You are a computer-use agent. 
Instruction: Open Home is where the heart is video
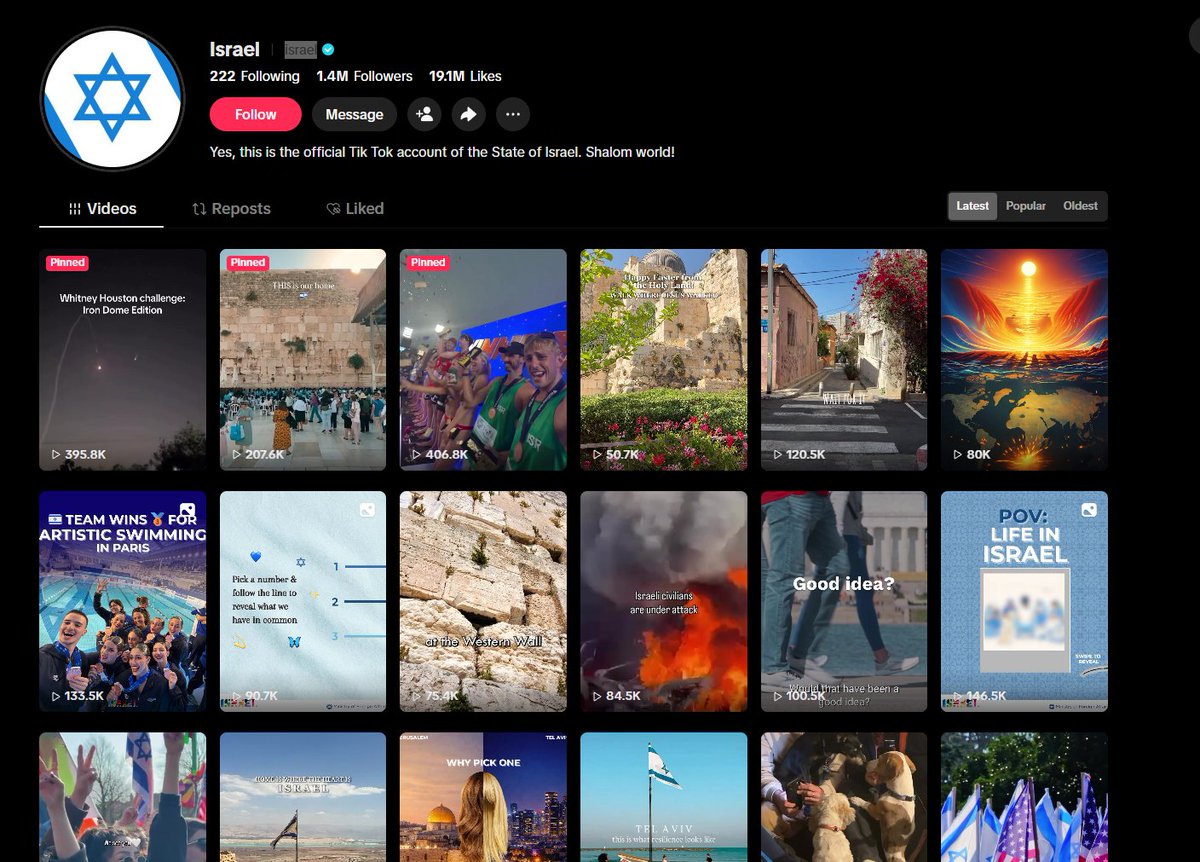[303, 797]
